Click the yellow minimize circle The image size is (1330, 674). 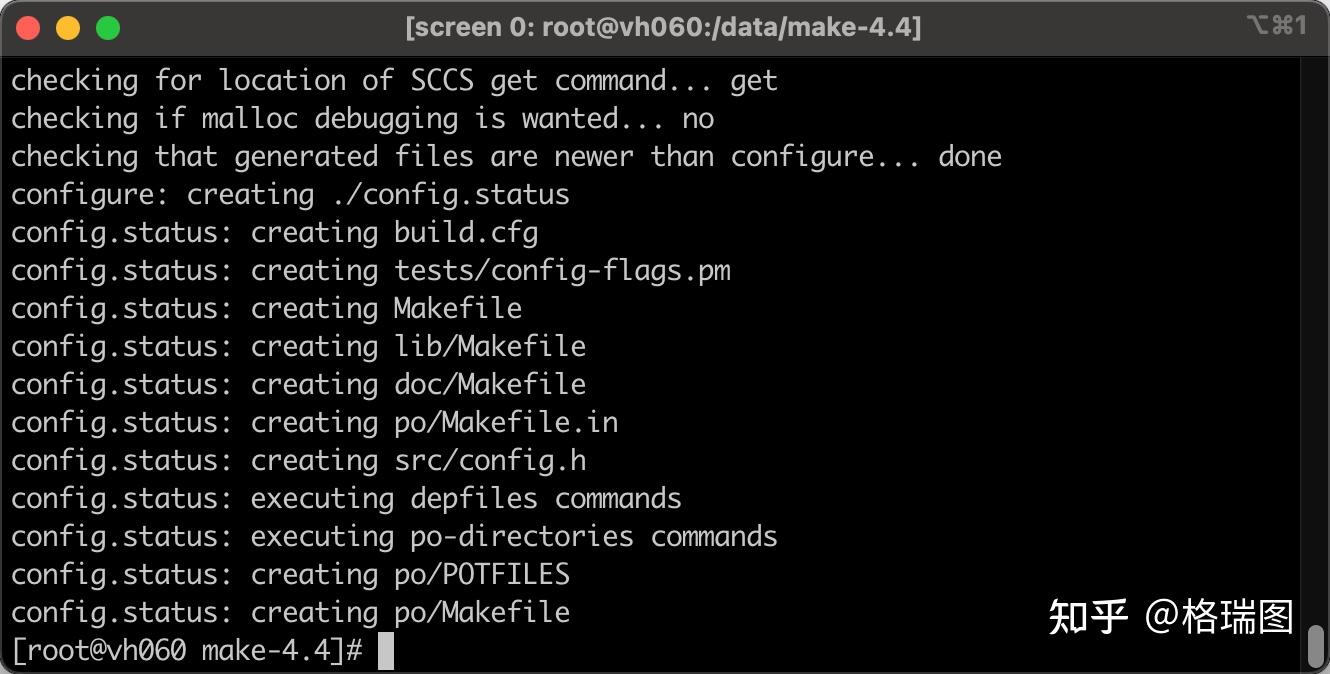68,28
